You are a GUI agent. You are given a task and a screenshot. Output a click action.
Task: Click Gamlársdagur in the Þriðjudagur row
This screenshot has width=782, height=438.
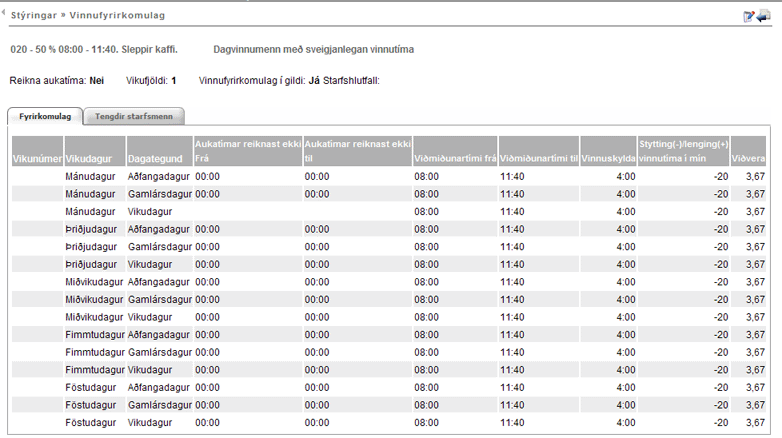(x=160, y=247)
